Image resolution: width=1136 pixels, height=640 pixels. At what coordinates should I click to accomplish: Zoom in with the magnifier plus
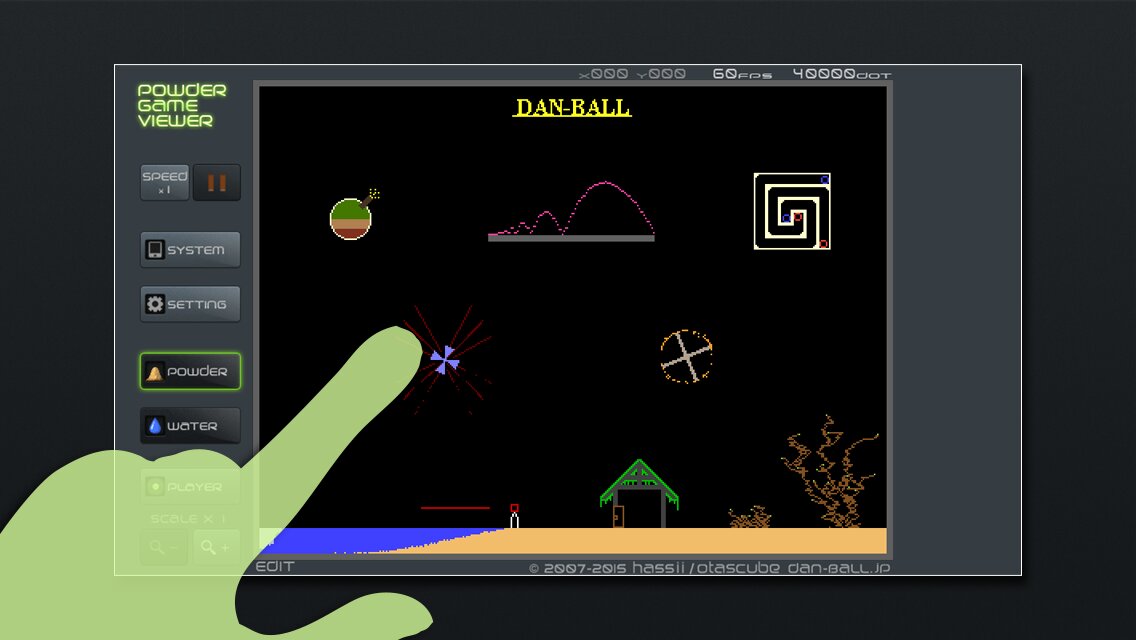coord(216,547)
